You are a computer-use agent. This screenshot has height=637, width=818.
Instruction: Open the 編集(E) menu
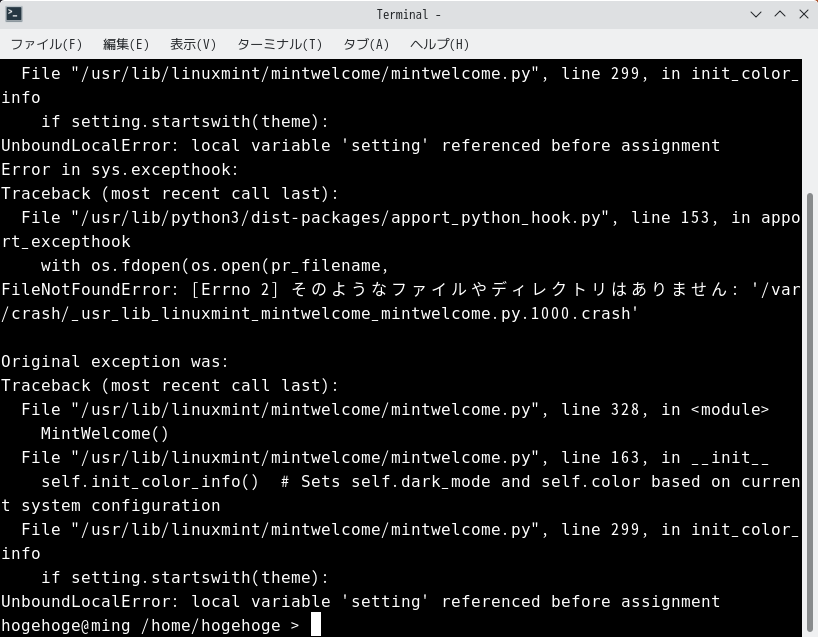click(x=126, y=44)
